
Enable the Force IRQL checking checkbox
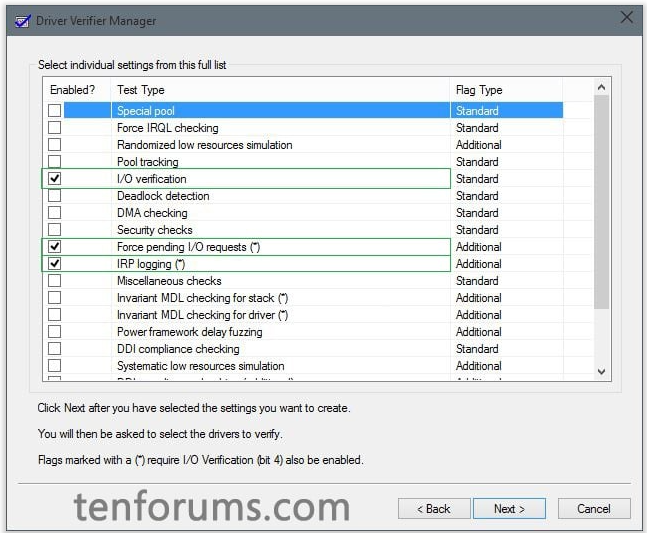point(54,127)
